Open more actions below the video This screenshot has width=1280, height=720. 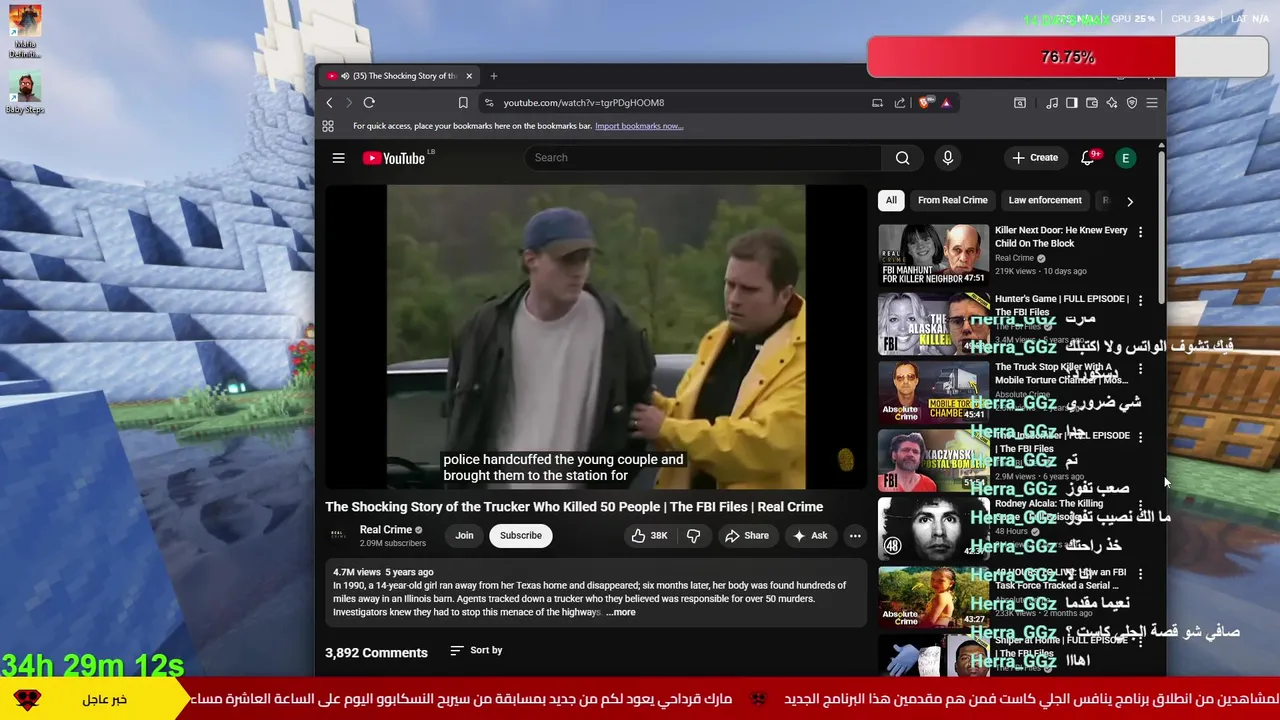(855, 536)
